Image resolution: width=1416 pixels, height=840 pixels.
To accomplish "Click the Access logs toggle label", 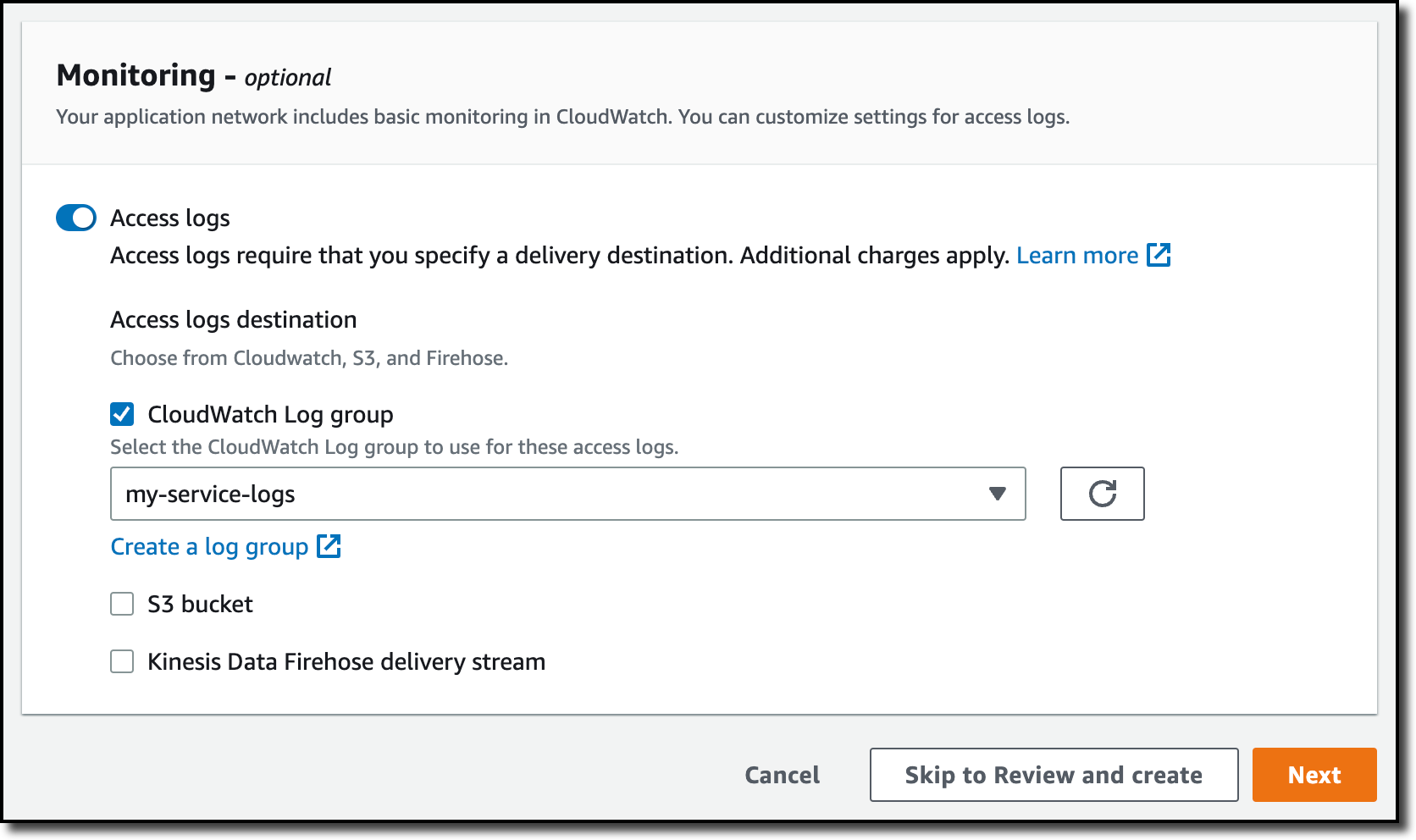I will tap(170, 218).
